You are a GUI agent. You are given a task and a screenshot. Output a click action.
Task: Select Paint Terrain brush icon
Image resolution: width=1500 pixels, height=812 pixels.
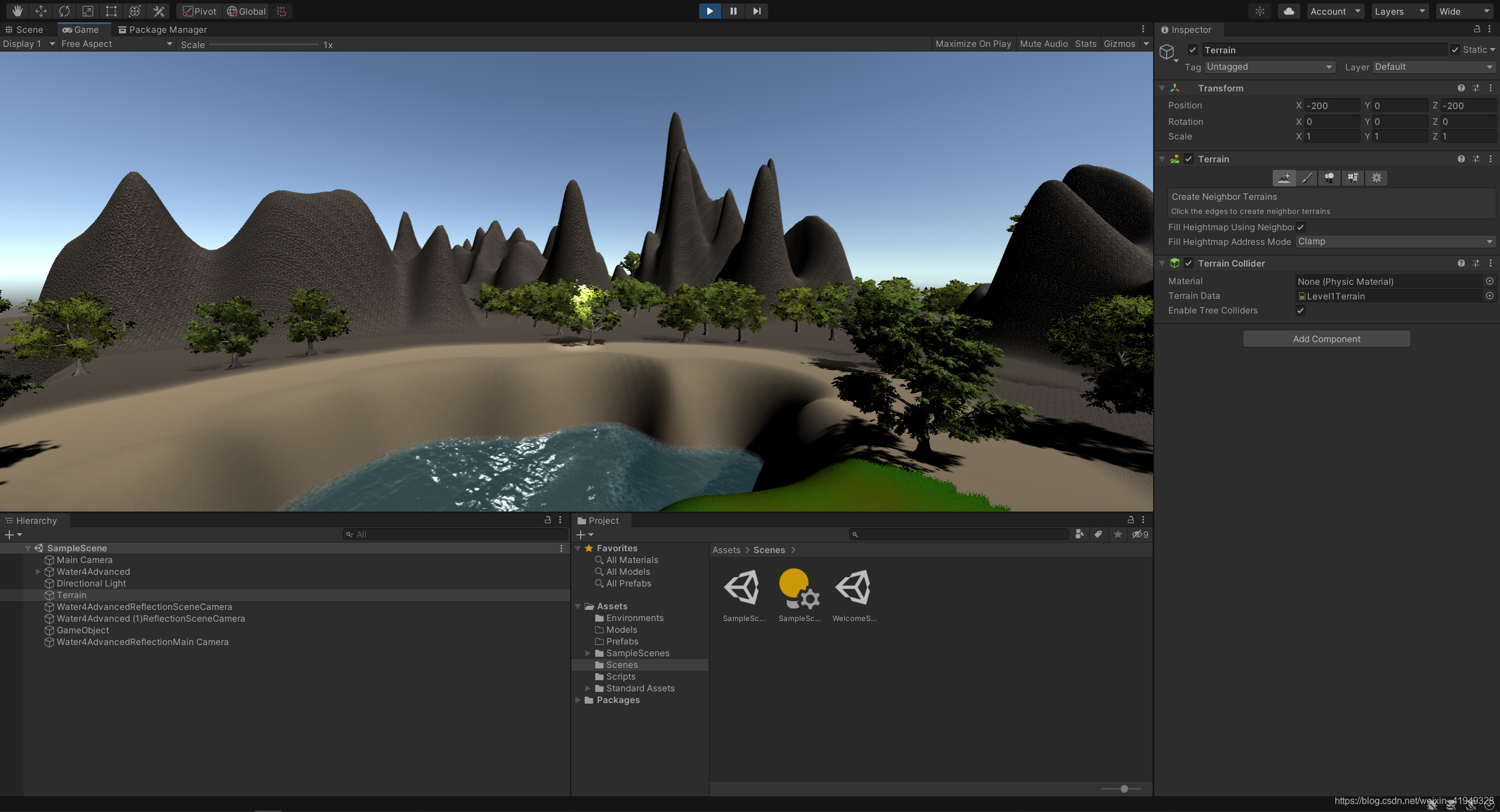1307,178
